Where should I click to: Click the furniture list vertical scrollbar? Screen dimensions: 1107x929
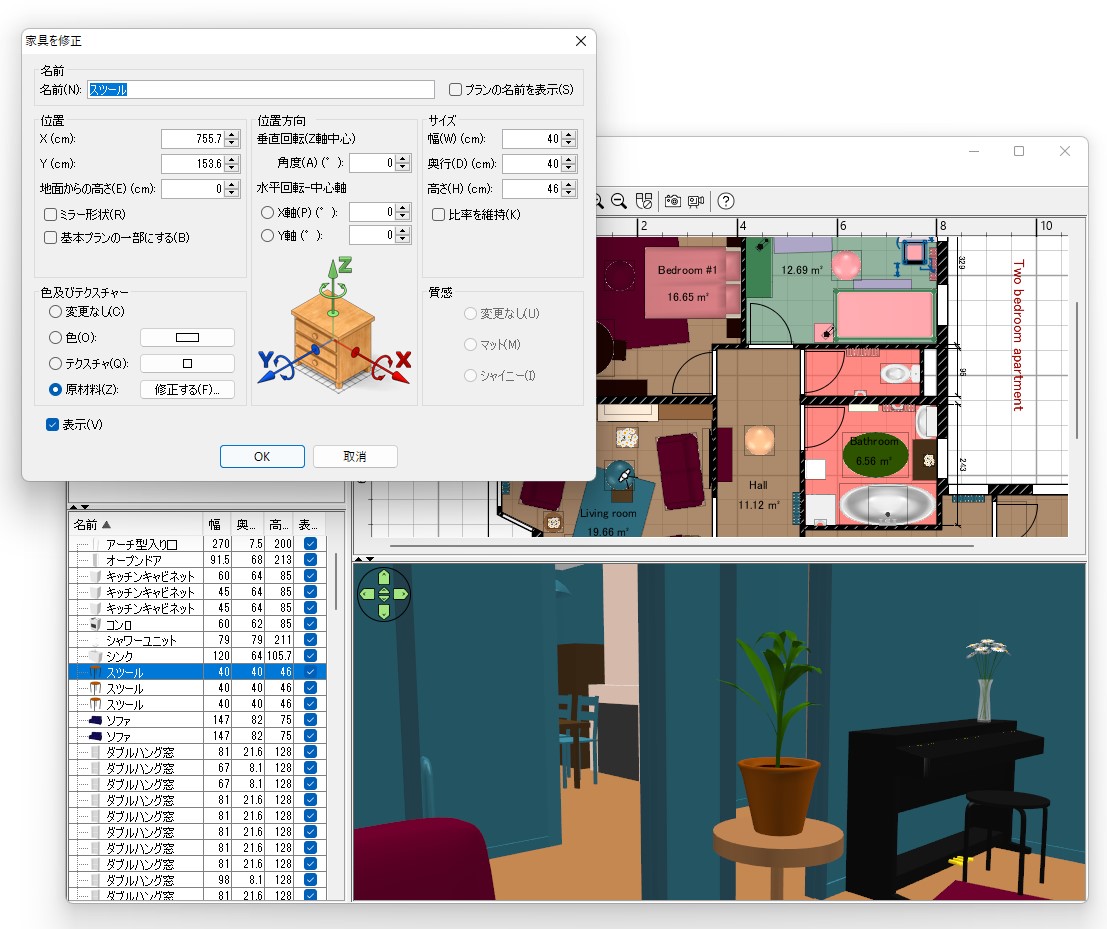[335, 581]
